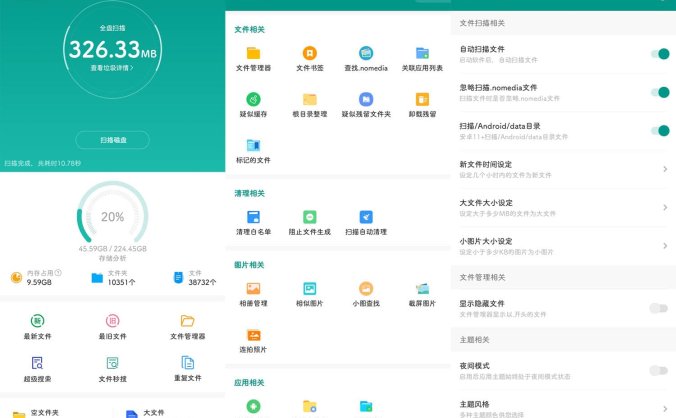Click the 图片相关 section heading
676x418 pixels.
click(x=249, y=265)
